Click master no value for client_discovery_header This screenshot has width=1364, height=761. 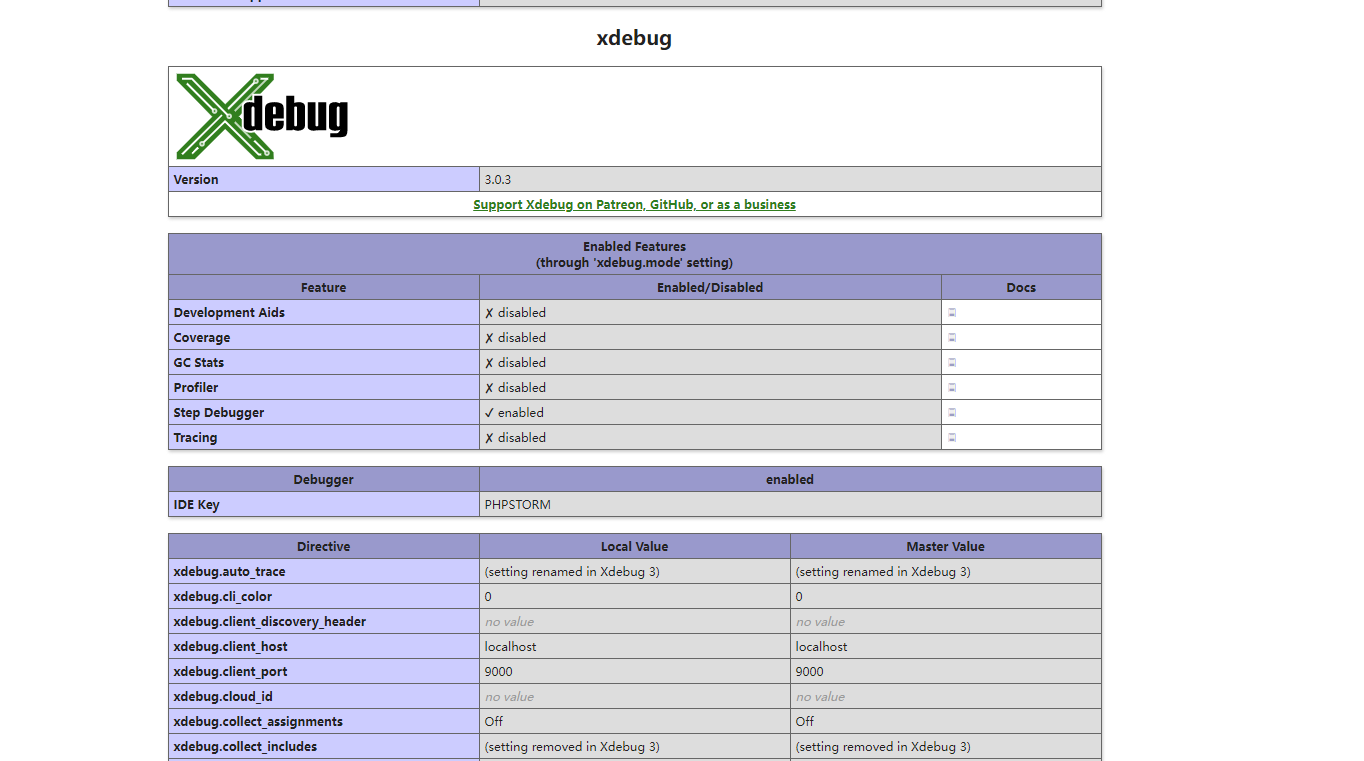(x=820, y=622)
